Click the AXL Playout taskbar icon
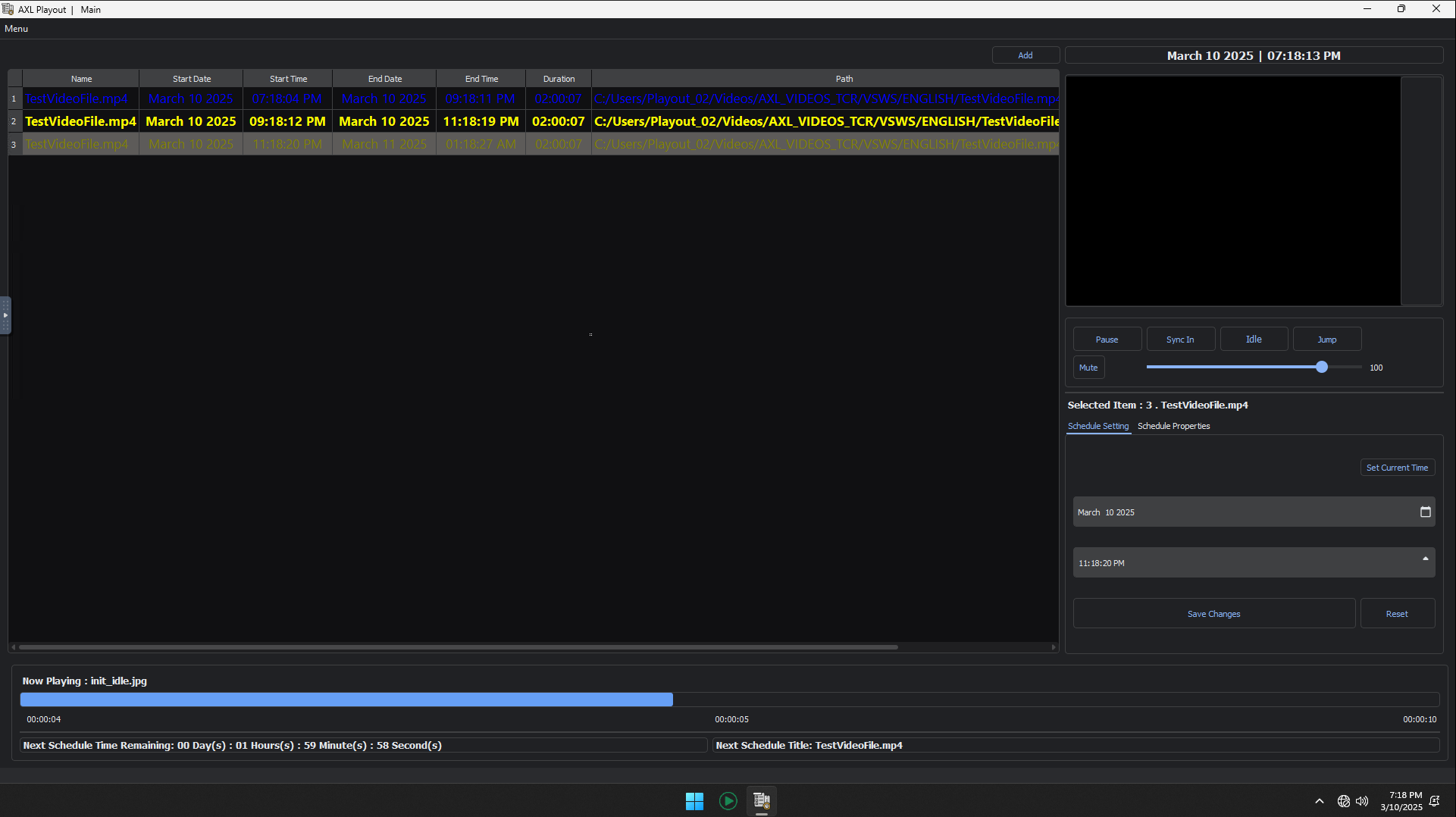 (762, 801)
